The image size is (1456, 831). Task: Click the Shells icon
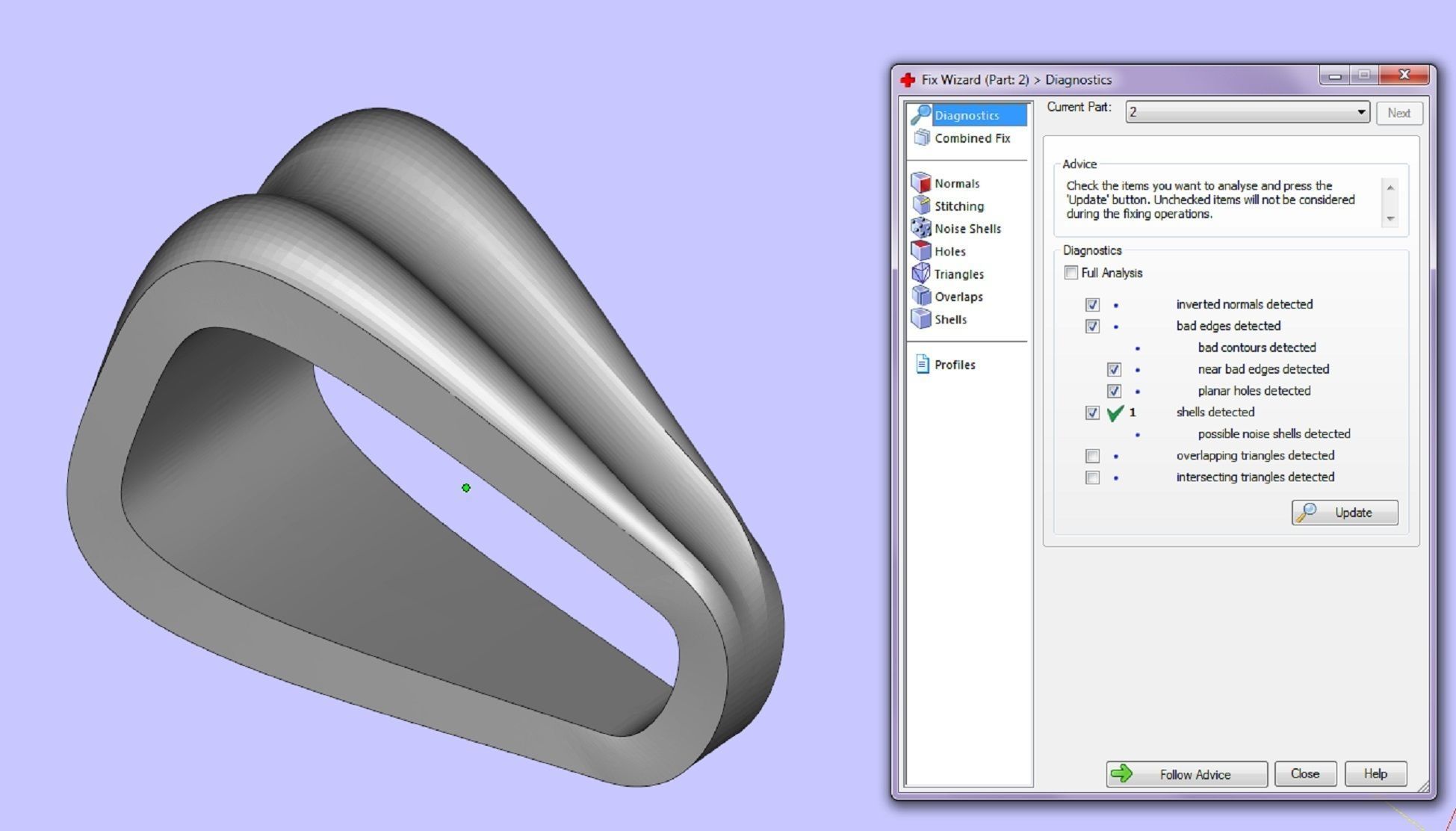tap(921, 318)
